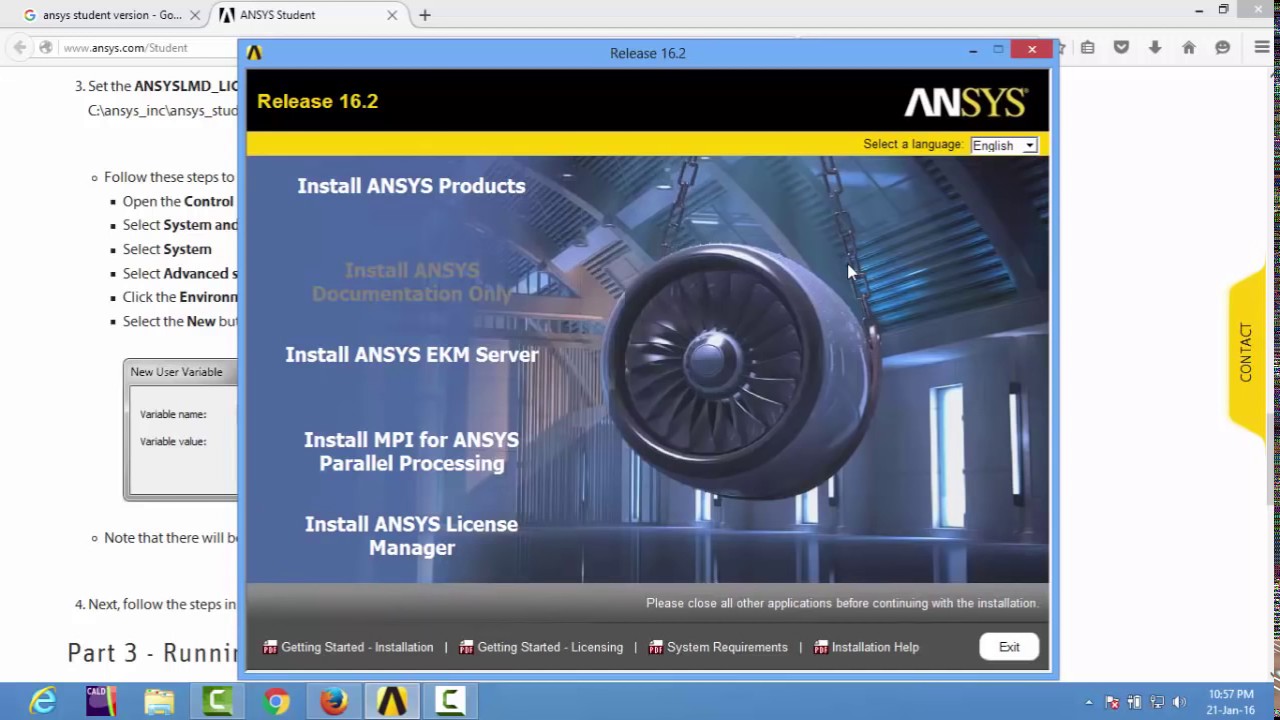Open Firefox bookmarks list icon
The width and height of the screenshot is (1280, 720).
pyautogui.click(x=1088, y=47)
